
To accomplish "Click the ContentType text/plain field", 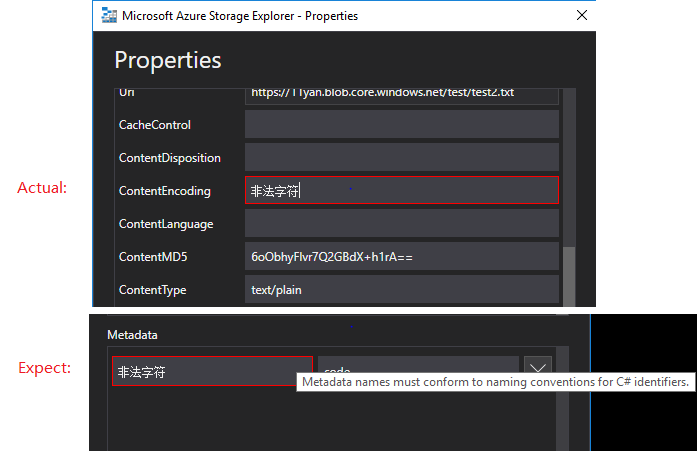I will click(x=402, y=289).
